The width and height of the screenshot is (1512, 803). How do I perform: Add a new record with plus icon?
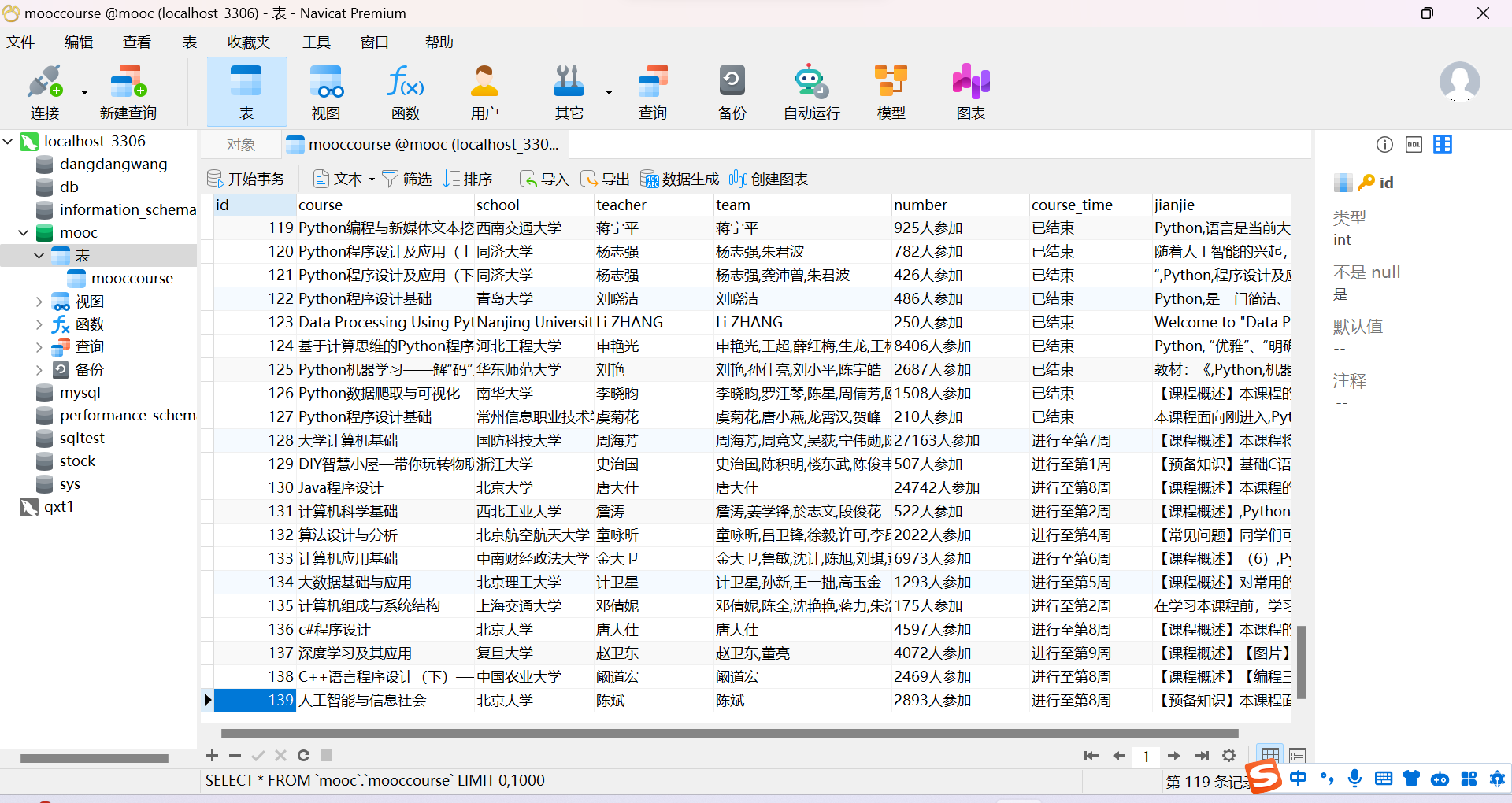click(x=212, y=756)
